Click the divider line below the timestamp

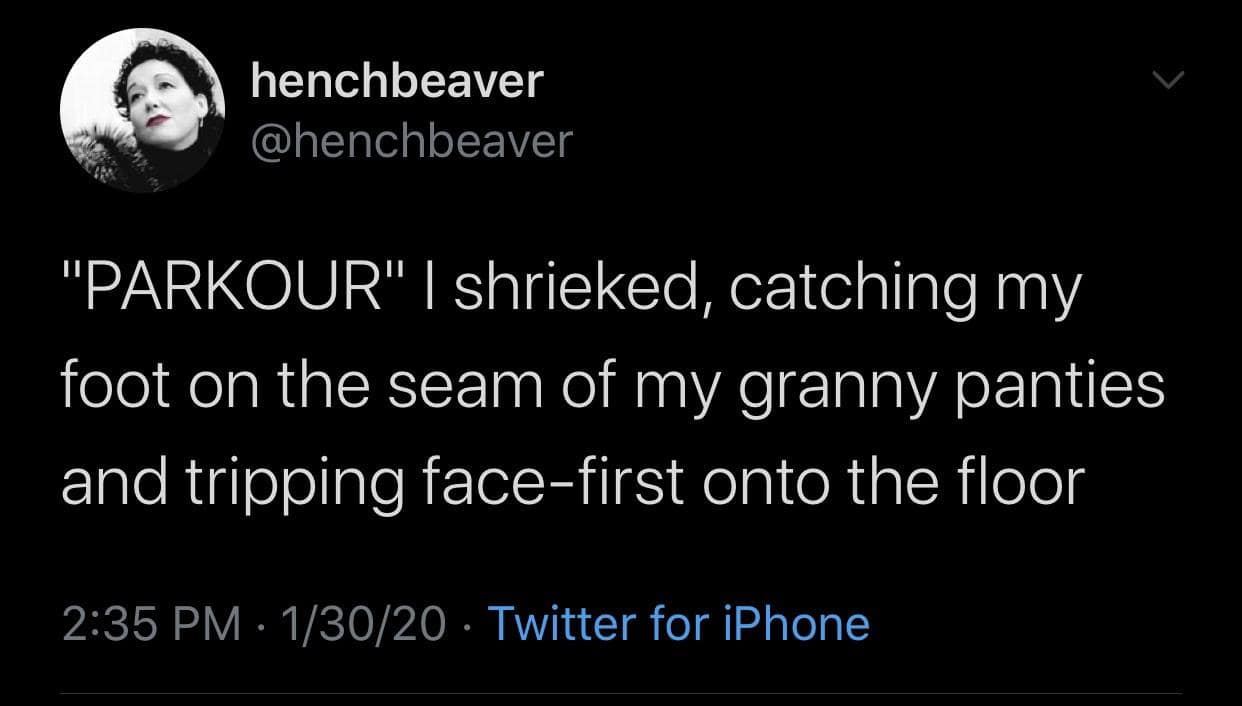620,693
